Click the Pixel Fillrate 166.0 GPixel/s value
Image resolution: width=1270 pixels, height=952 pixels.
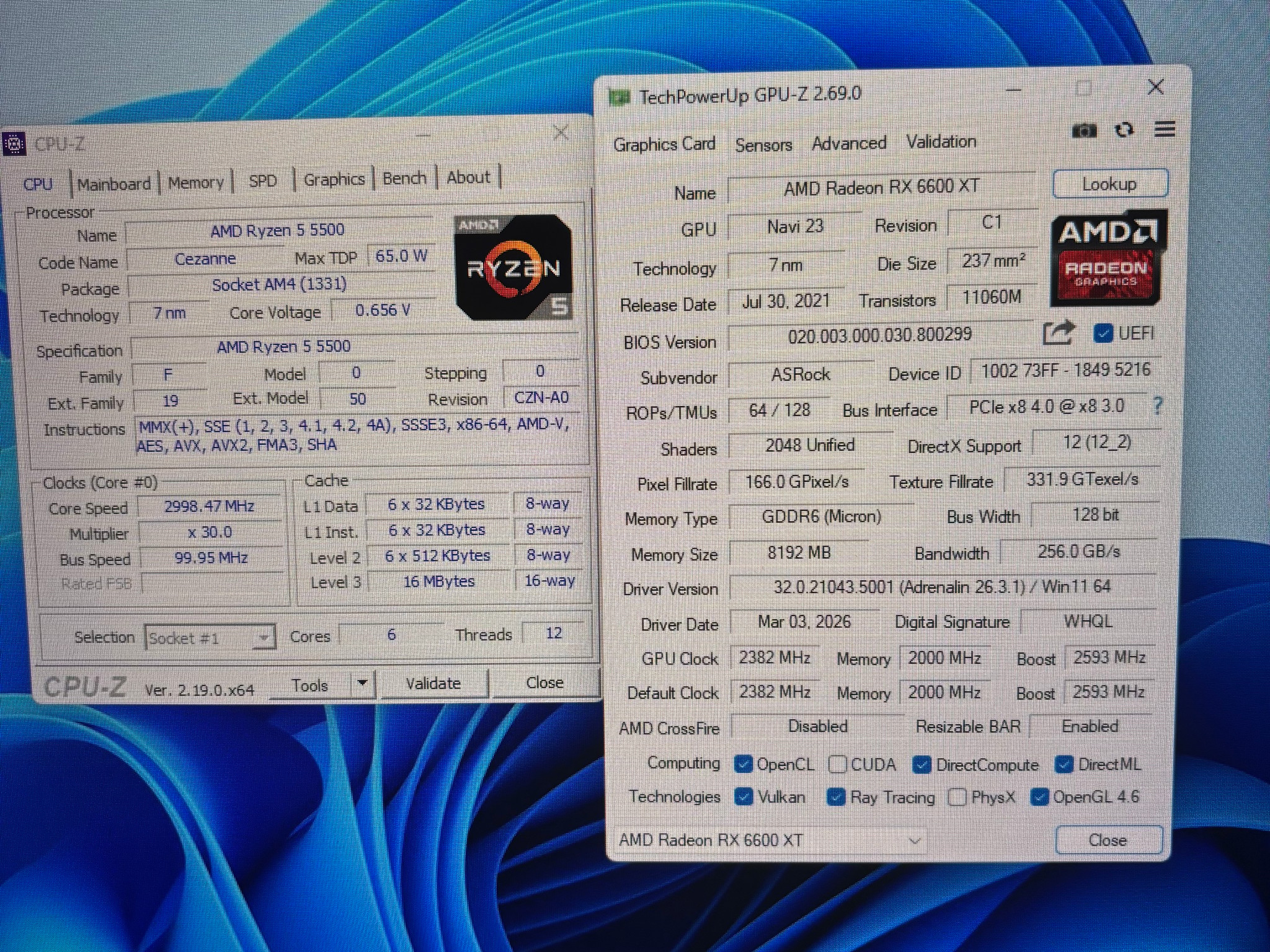797,482
